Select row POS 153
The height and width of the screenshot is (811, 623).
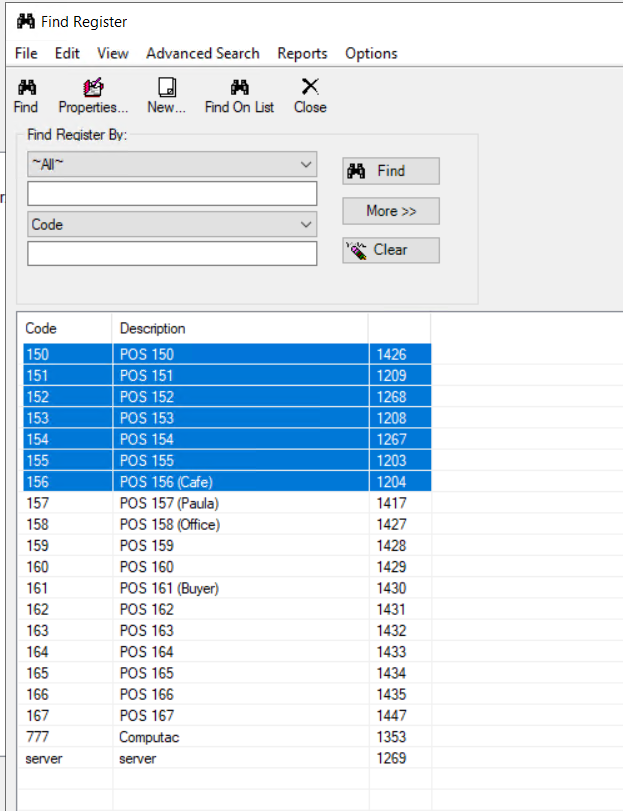pyautogui.click(x=227, y=418)
